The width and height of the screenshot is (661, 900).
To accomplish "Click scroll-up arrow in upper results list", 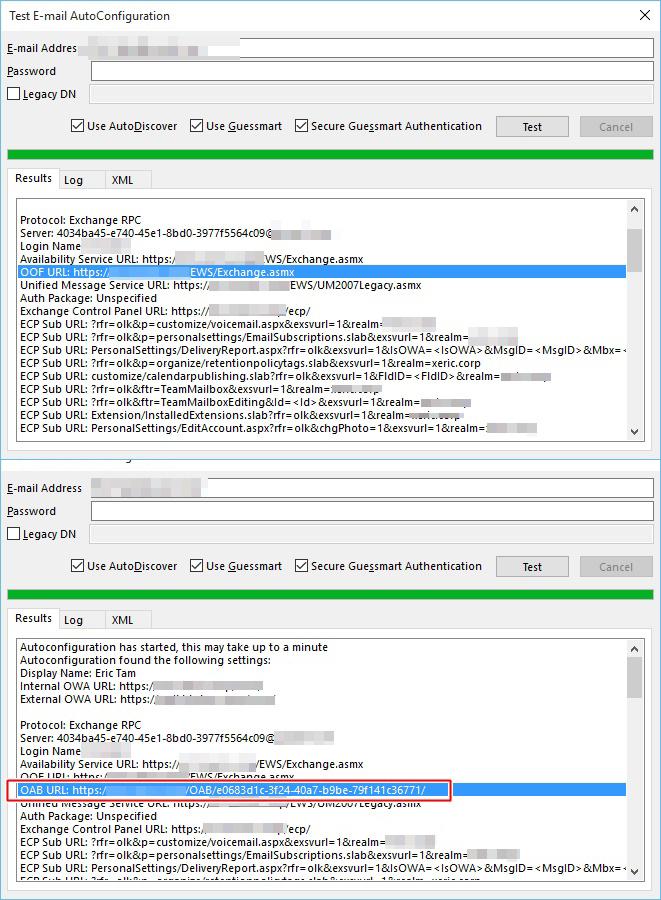I will coord(634,209).
